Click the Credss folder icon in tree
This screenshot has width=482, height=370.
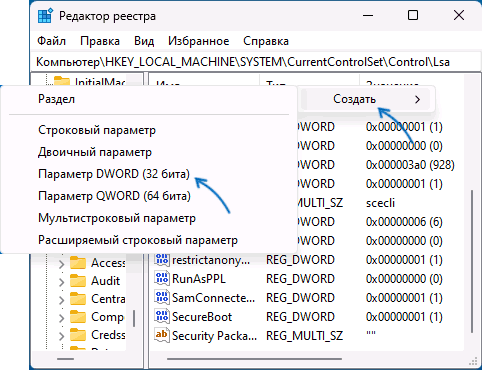78,335
